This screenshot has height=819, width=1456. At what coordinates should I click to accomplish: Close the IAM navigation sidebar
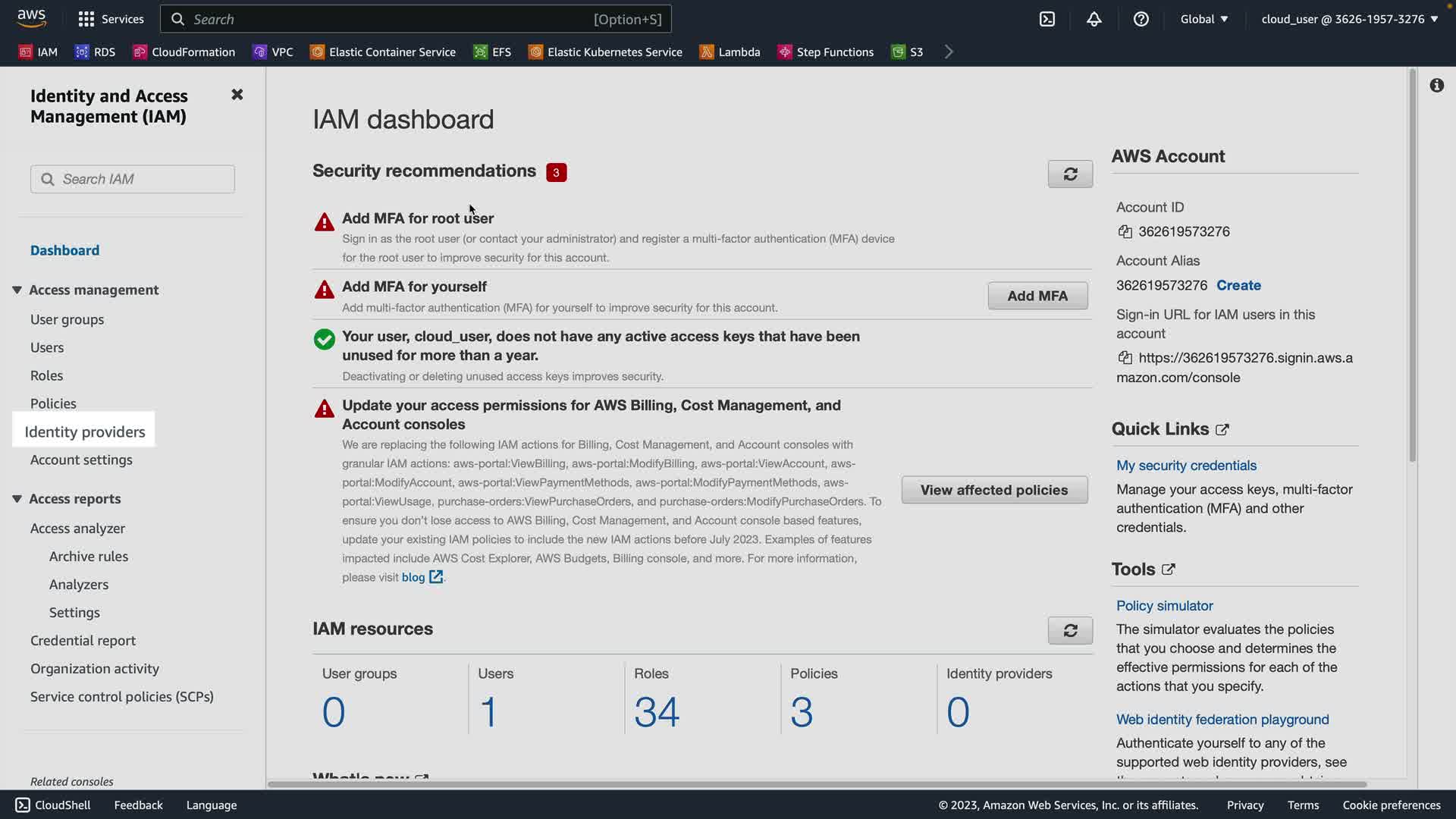[x=237, y=95]
